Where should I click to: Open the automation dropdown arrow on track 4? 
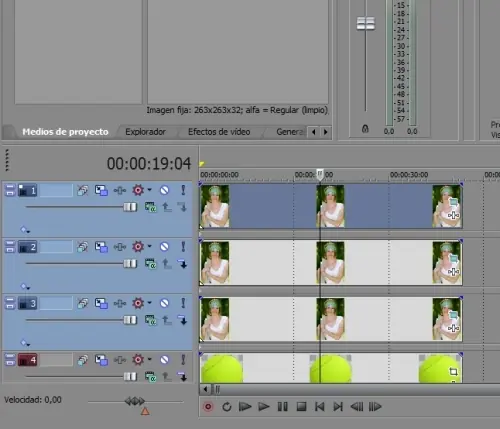click(x=150, y=359)
